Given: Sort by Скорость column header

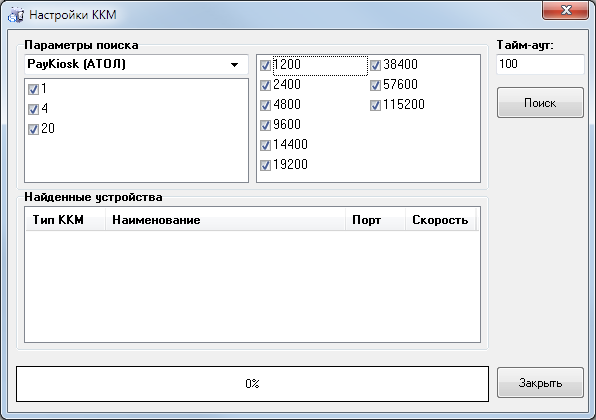Looking at the screenshot, I should [441, 220].
